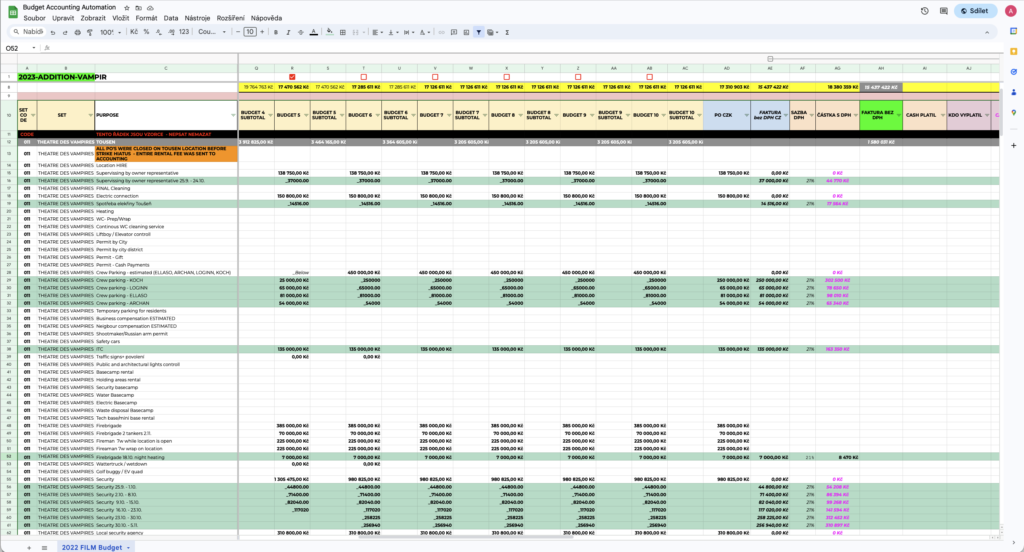Uncheck the checked box in column R
Screen dimensions: 1024x552
pyautogui.click(x=292, y=76)
